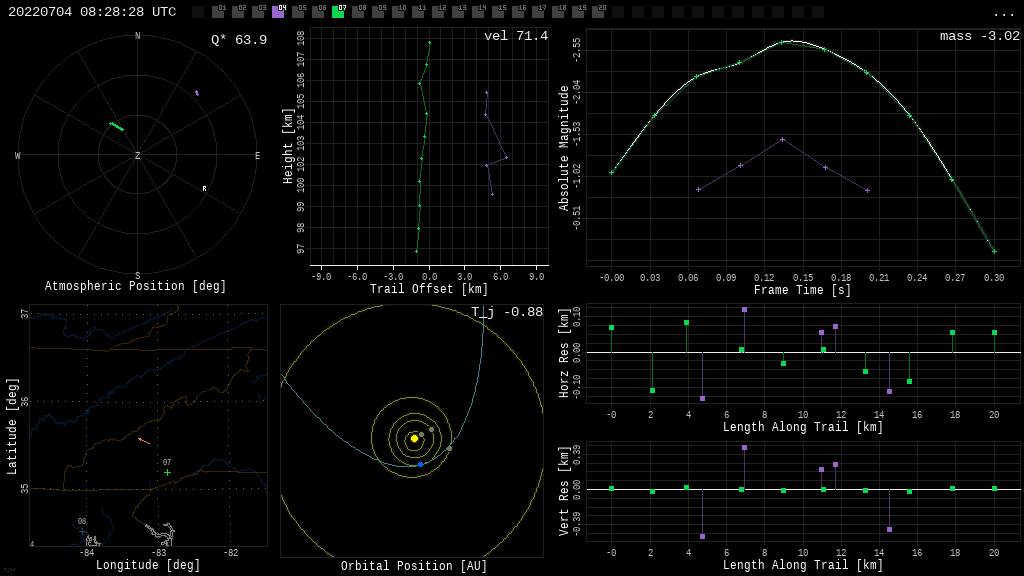Image resolution: width=1024 pixels, height=576 pixels.
Task: Select the station 10 indicator box
Action: (398, 12)
